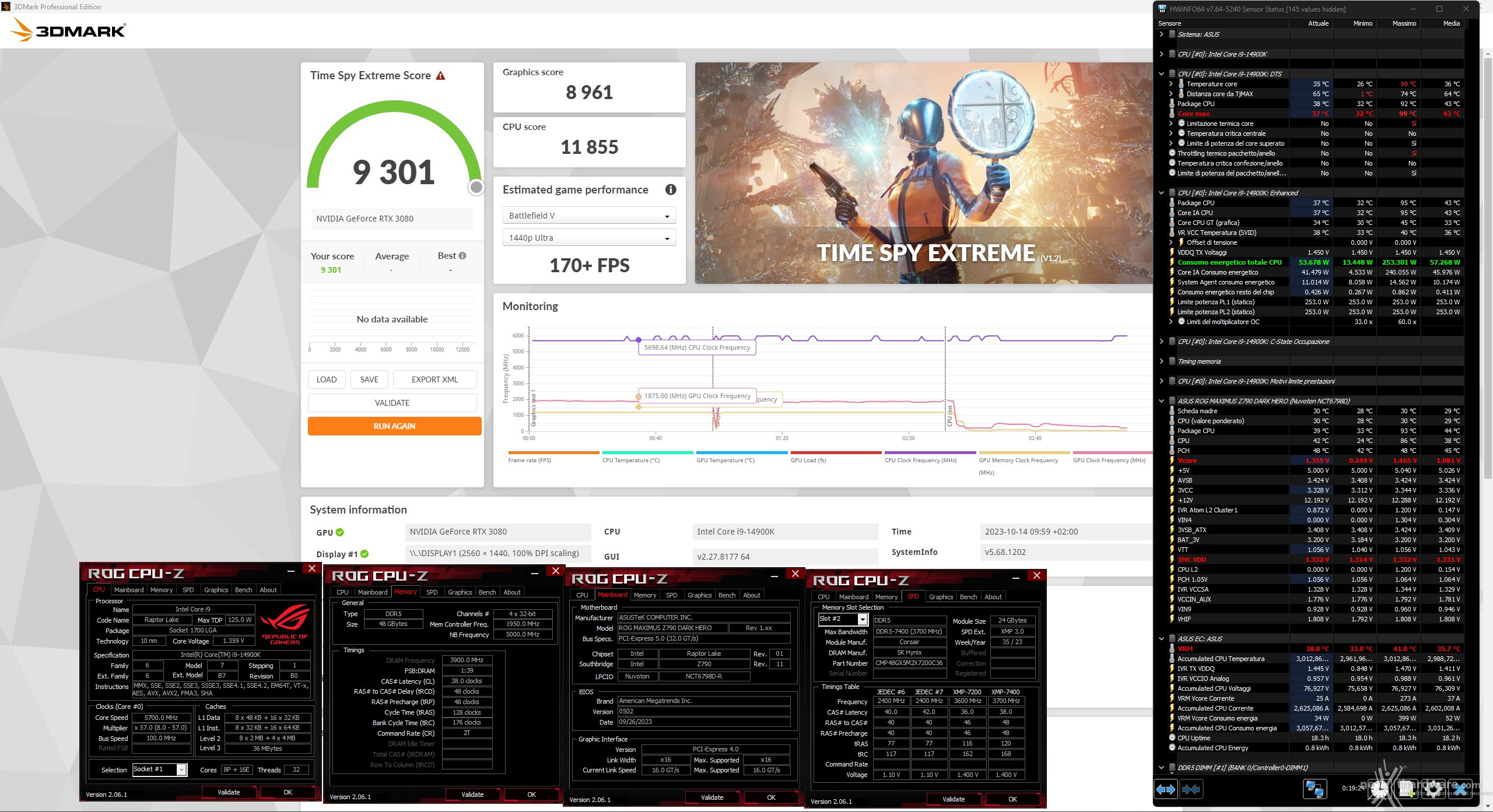
Task: Open Graphics tab in the Mainboard CPU-Z window
Action: [x=699, y=595]
